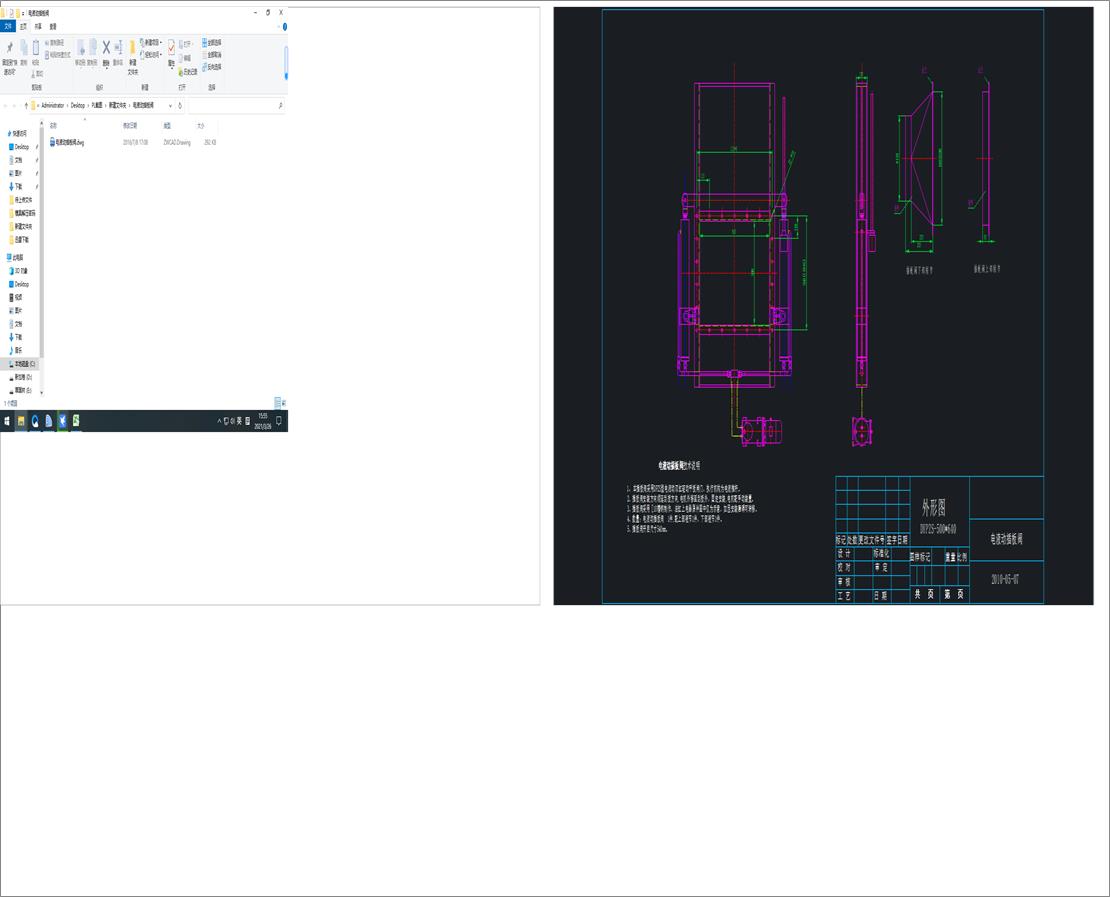Screen dimensions: 1110x897
Task: Go up one folder level arrow
Action: tap(25, 105)
